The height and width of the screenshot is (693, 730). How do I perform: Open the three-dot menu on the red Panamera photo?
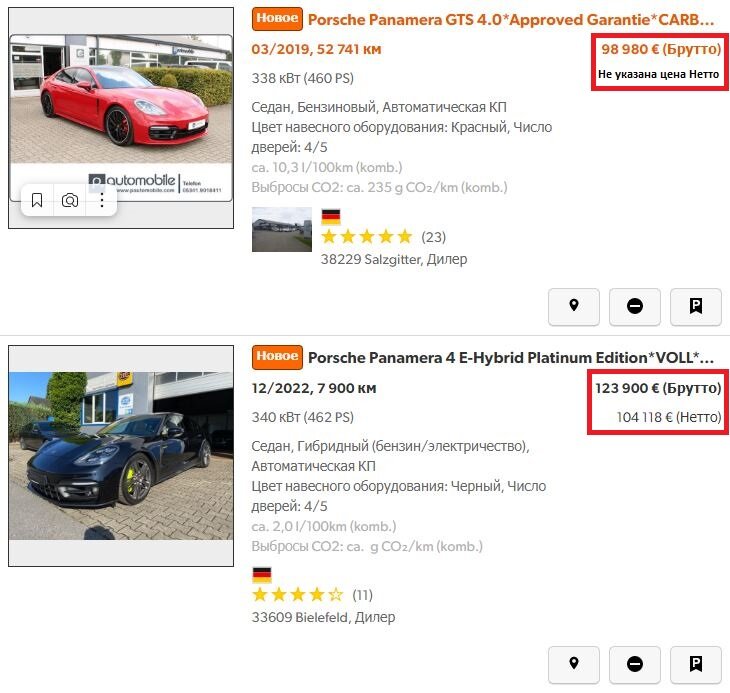click(101, 201)
